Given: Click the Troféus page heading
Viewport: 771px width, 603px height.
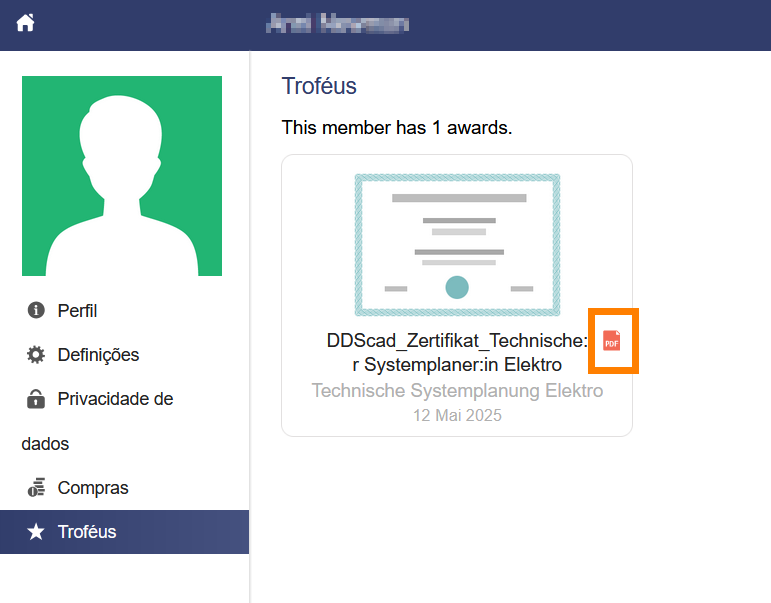Looking at the screenshot, I should point(319,86).
